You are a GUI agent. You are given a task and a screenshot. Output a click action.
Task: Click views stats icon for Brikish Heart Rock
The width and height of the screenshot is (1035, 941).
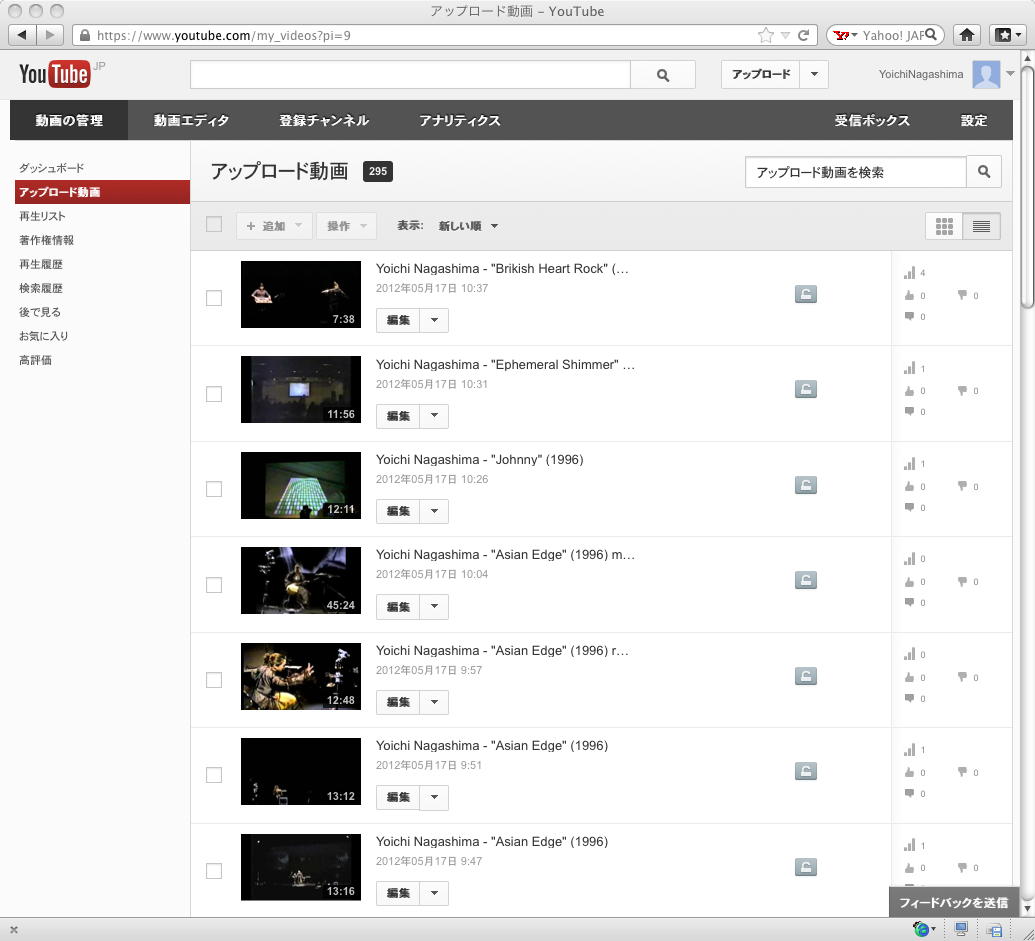point(910,273)
